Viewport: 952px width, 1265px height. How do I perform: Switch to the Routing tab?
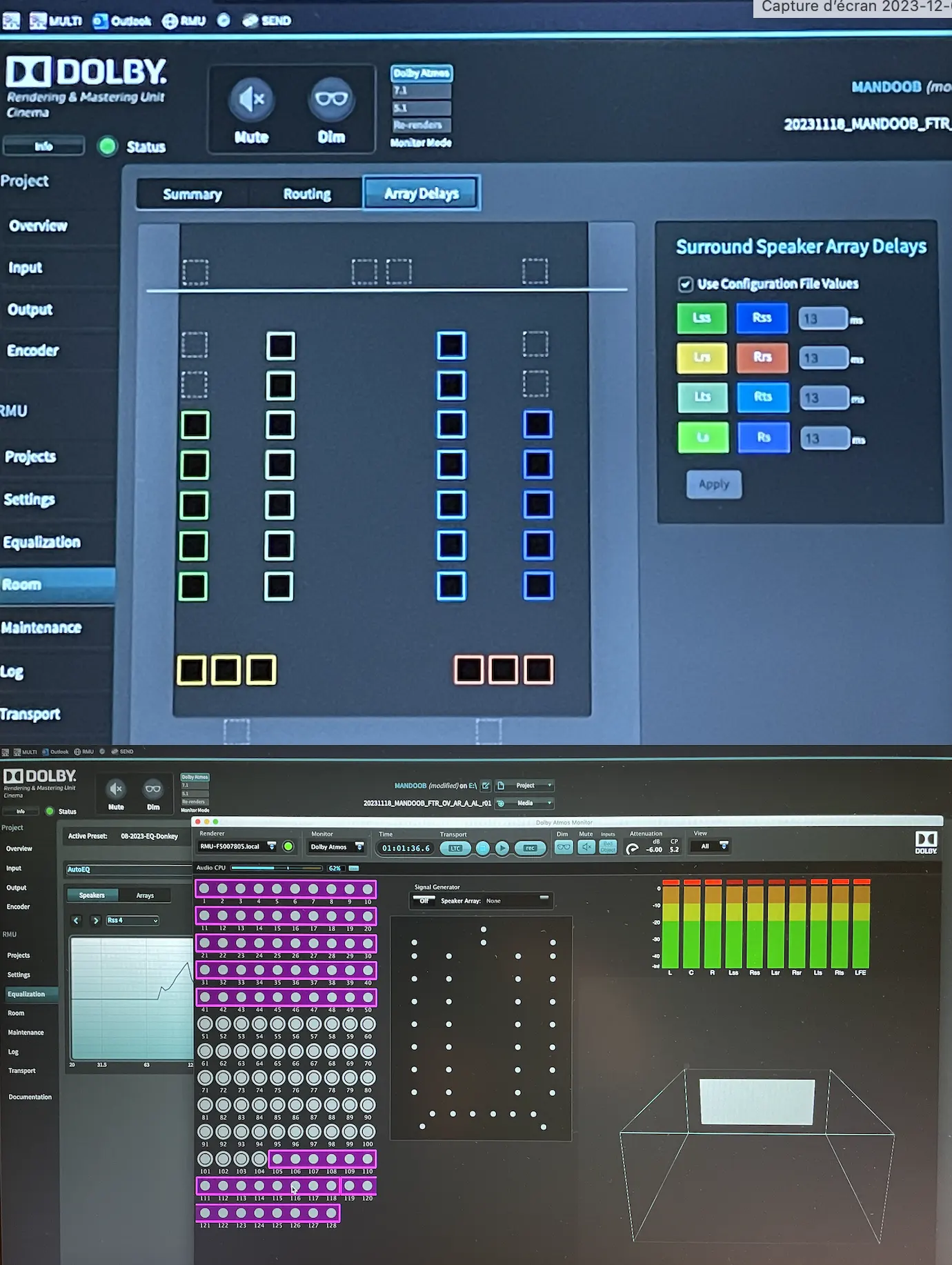coord(307,195)
